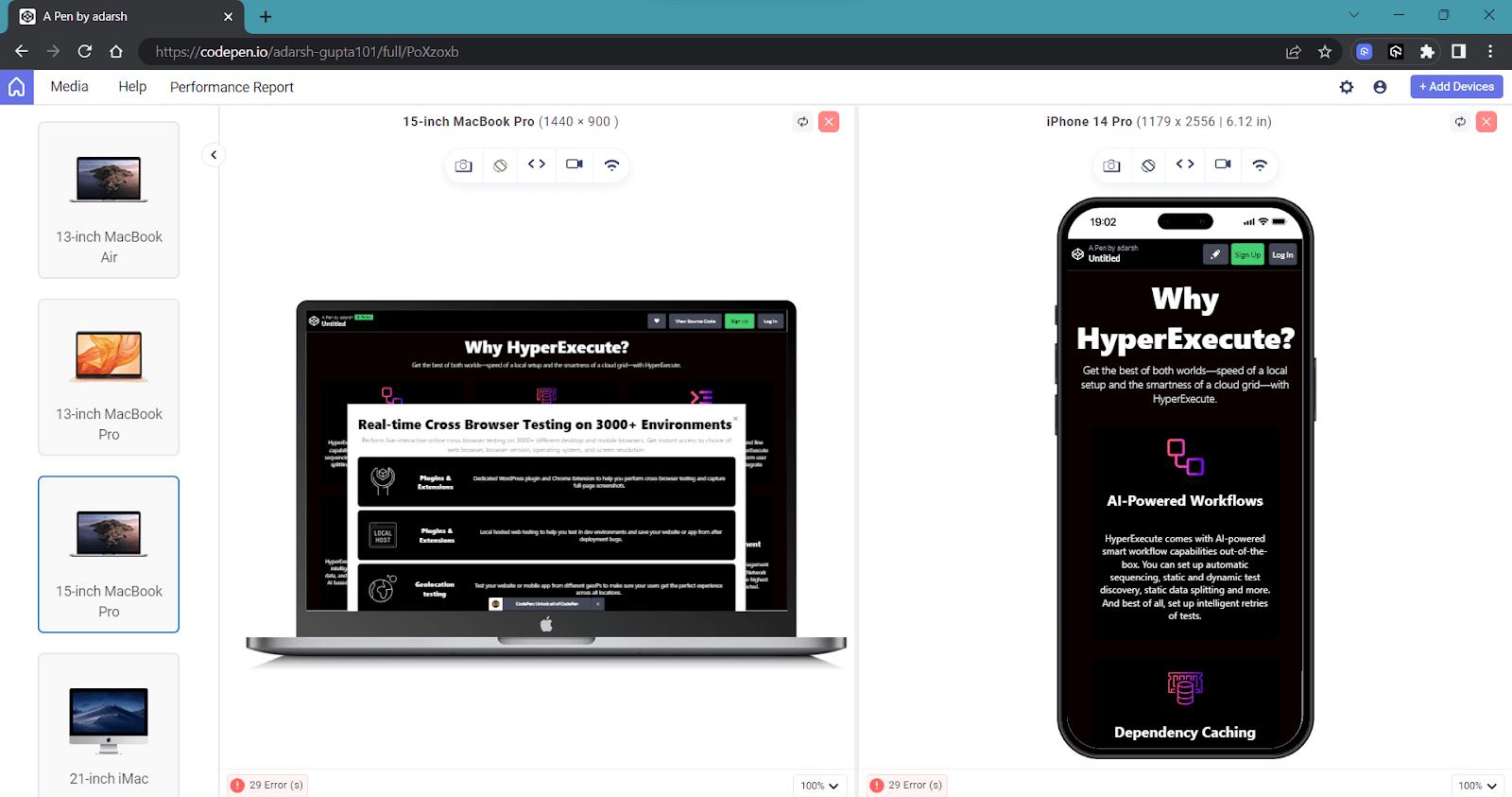Click the LT Browser home icon
Viewport: 1512px width, 797px height.
point(16,87)
